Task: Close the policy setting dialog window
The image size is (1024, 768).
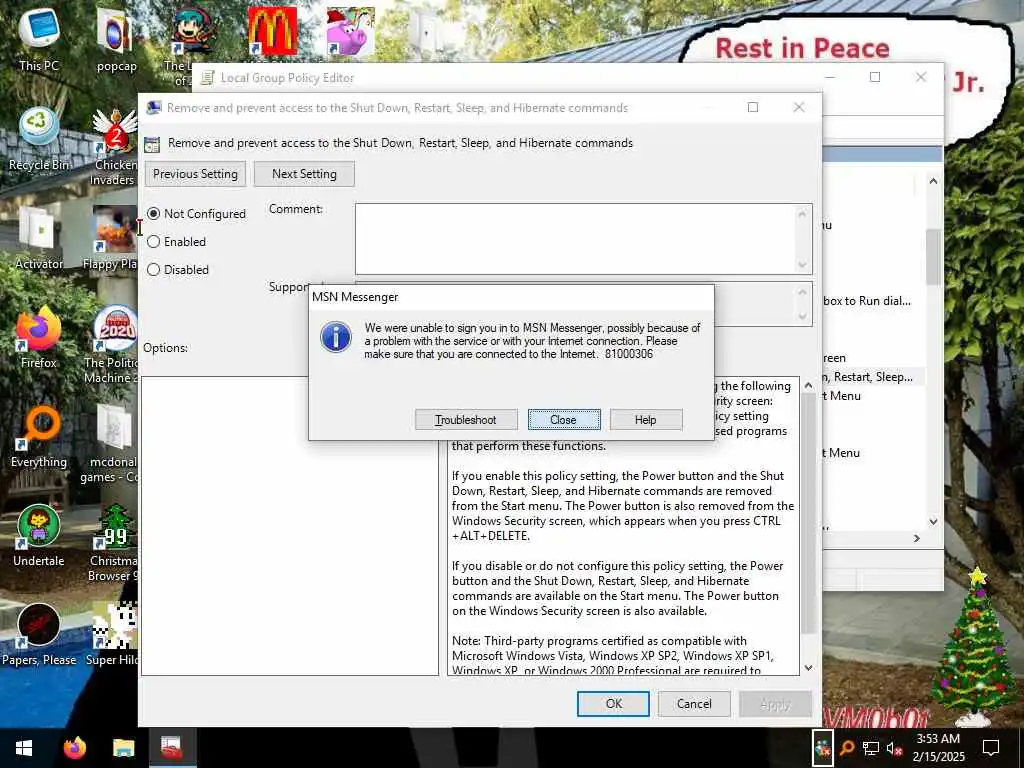Action: pos(799,107)
